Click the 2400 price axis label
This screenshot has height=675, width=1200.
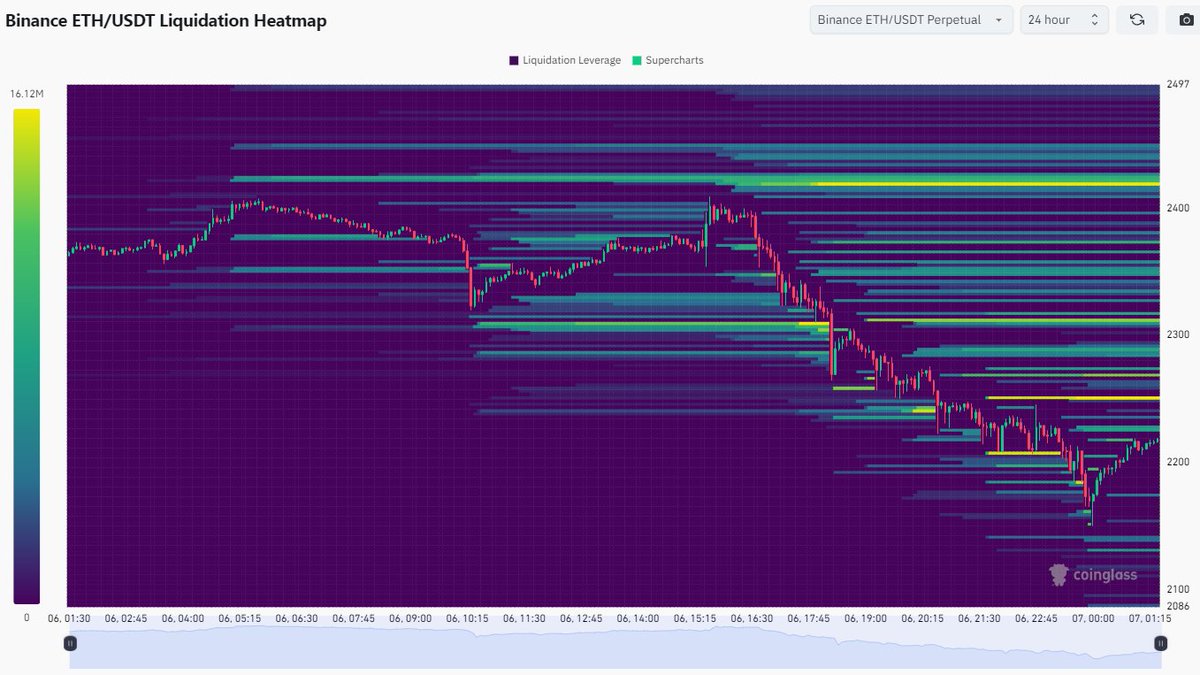[x=1179, y=208]
